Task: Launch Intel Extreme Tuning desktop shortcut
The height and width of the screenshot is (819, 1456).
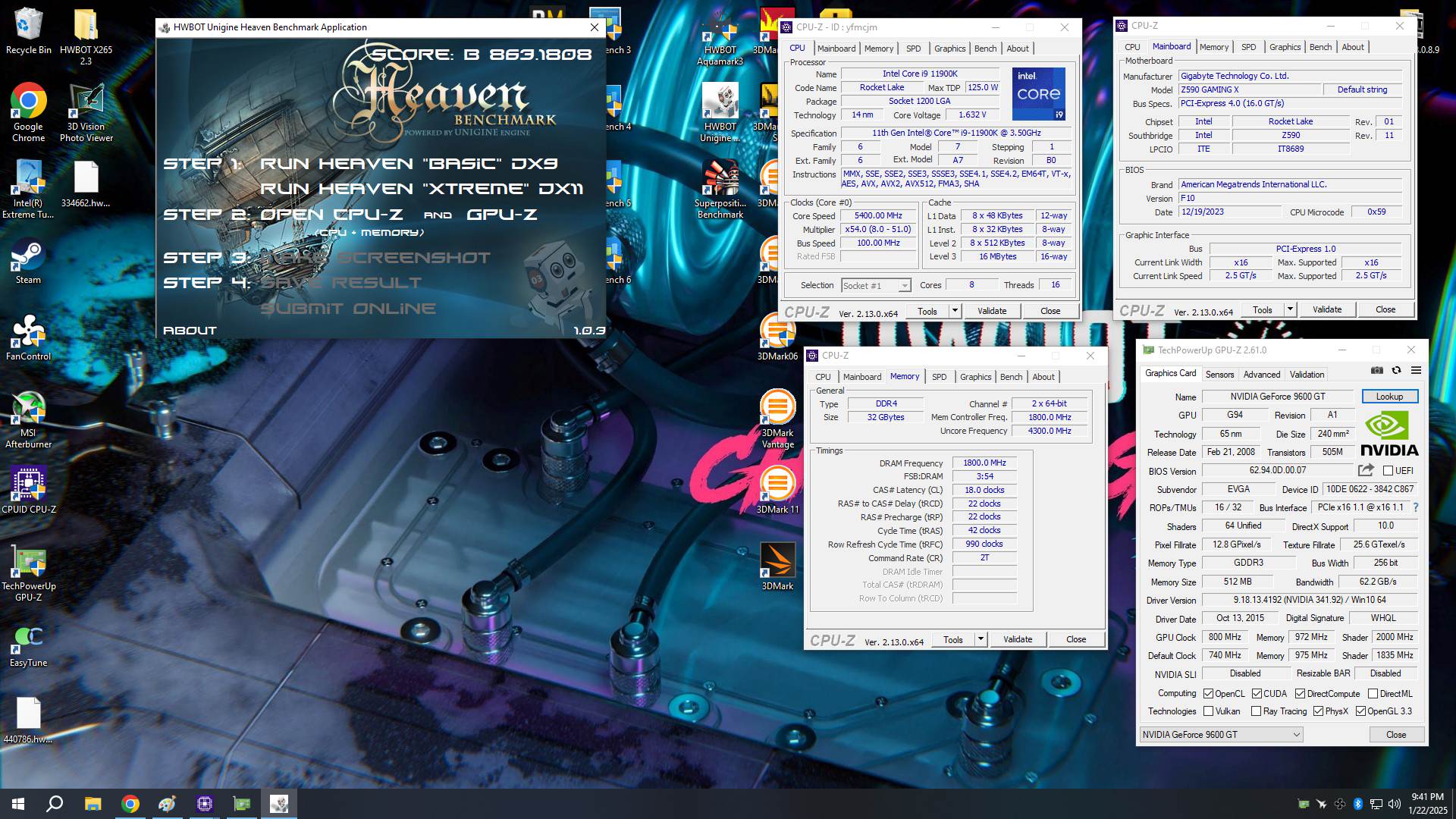Action: [x=28, y=189]
